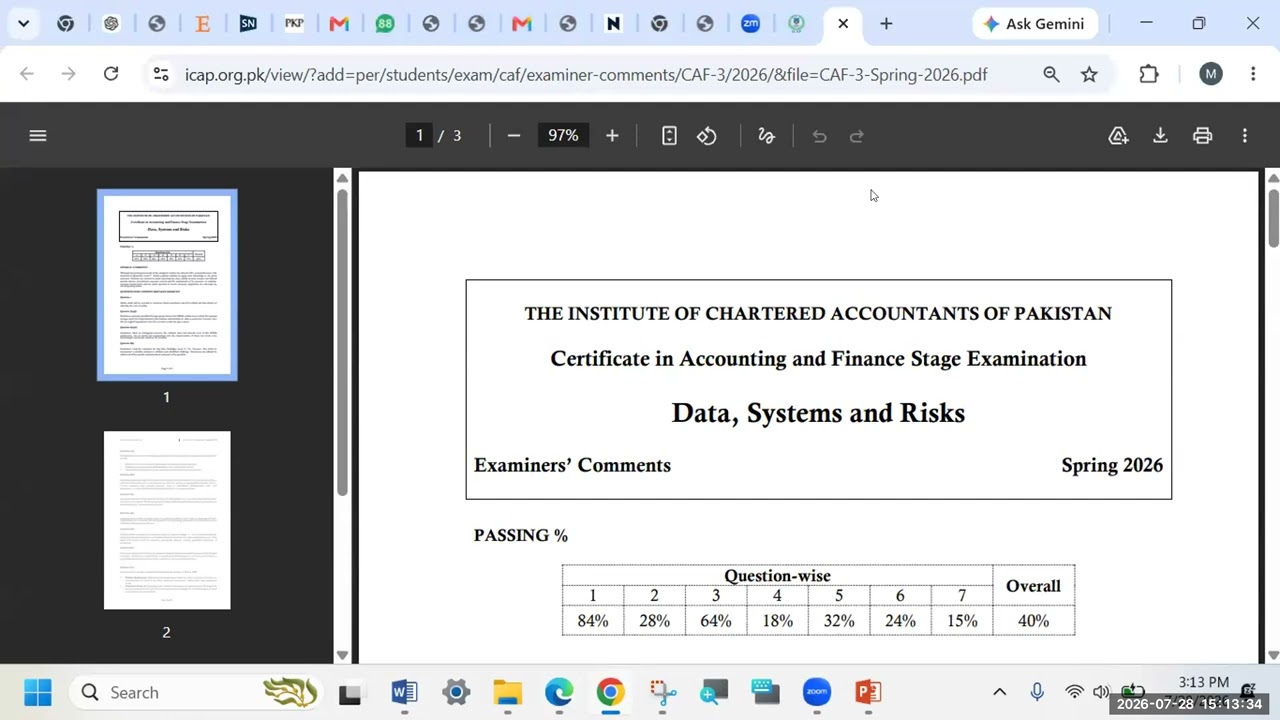This screenshot has width=1280, height=720.
Task: Click the "40%" overall passing value
Action: 1033,621
